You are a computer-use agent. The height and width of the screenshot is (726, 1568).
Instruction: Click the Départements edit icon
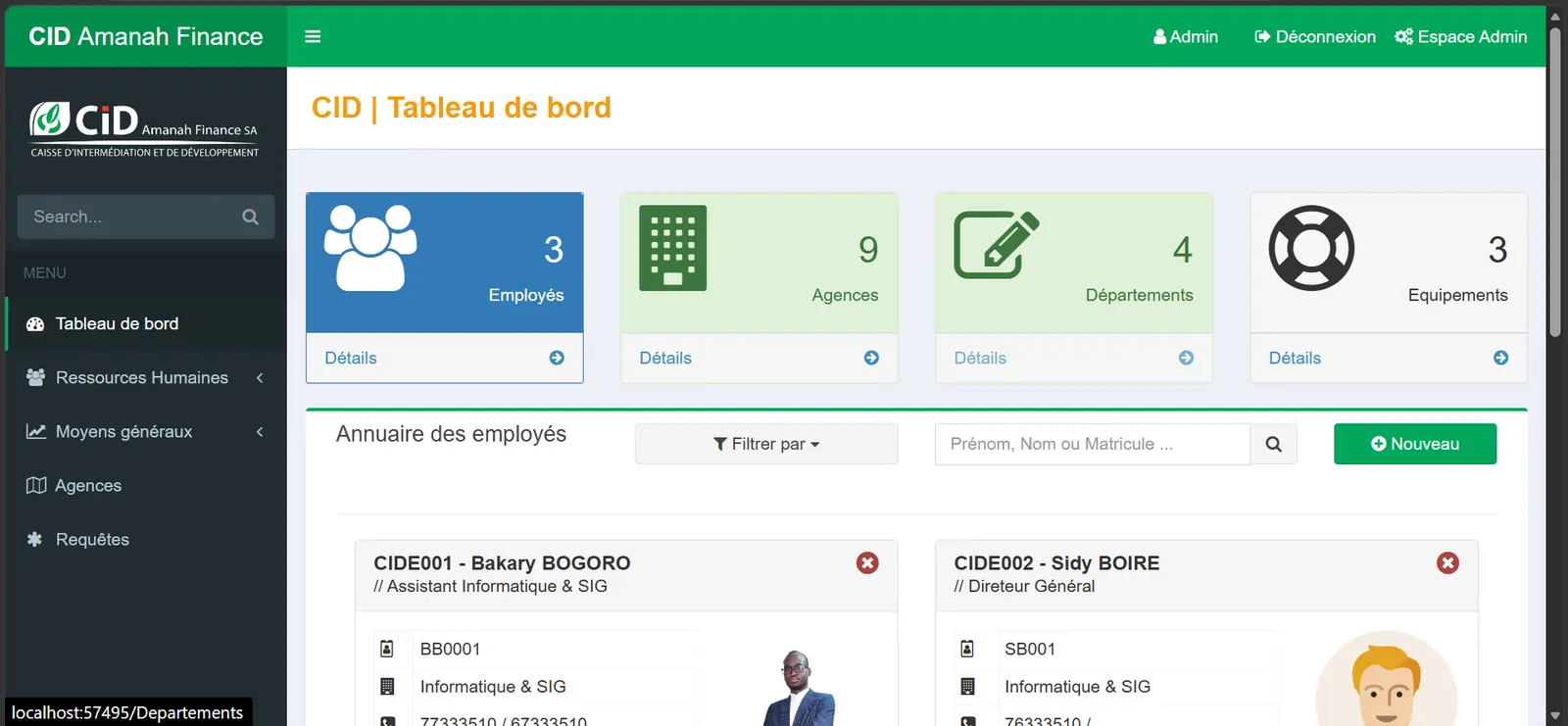click(997, 245)
